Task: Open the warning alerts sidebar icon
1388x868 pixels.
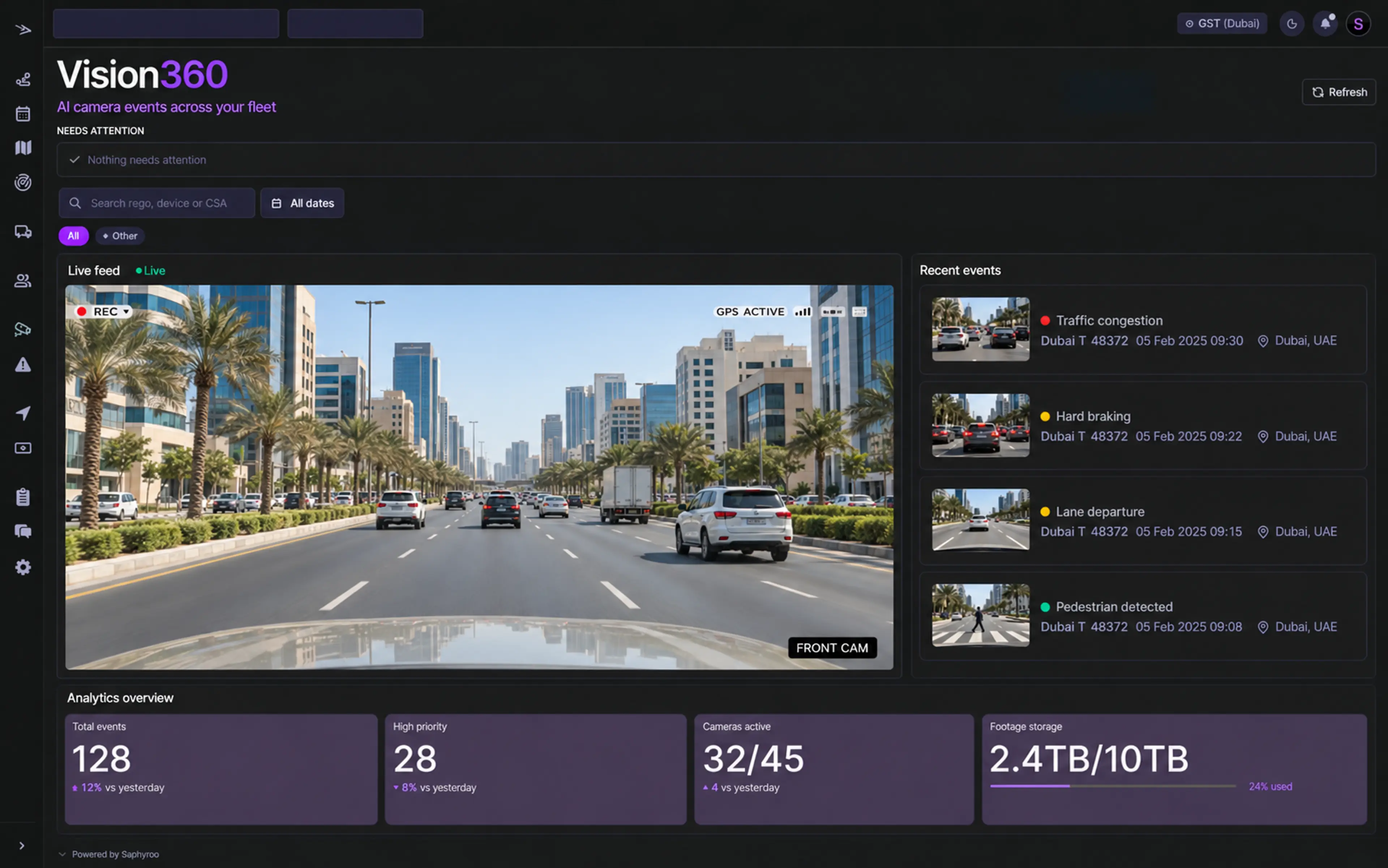Action: (x=23, y=365)
